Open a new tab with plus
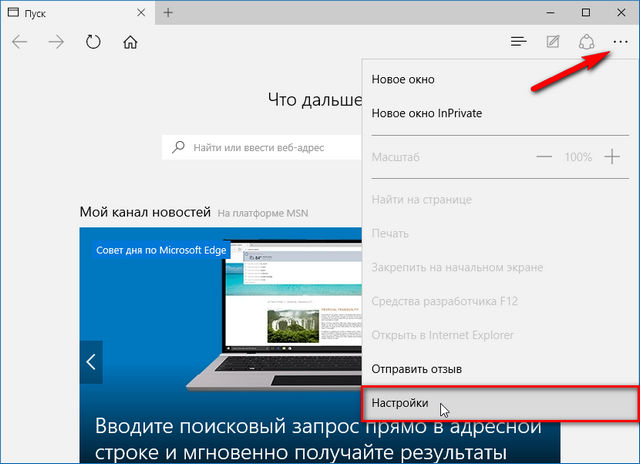Screen dimensions: 640x464 click(168, 13)
